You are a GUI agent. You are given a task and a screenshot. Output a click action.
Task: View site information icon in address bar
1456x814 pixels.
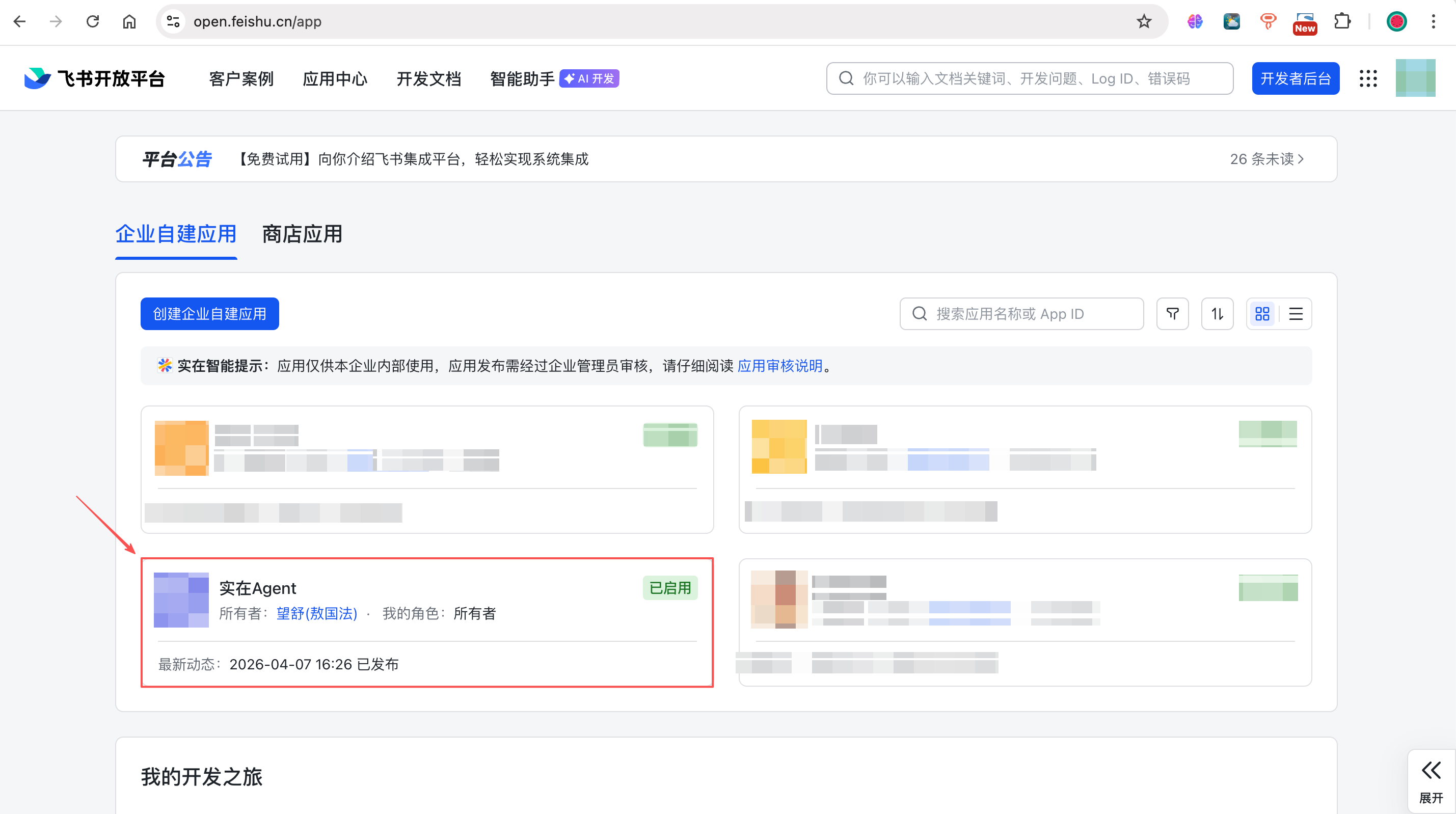pos(173,21)
